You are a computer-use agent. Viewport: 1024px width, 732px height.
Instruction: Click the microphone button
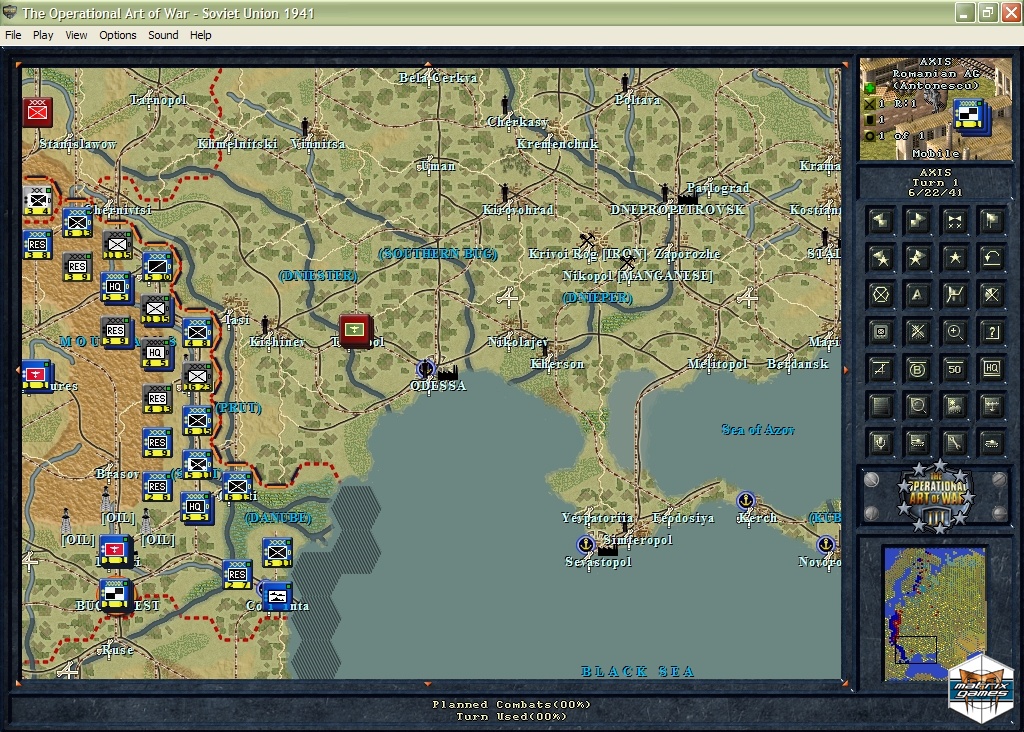point(880,443)
